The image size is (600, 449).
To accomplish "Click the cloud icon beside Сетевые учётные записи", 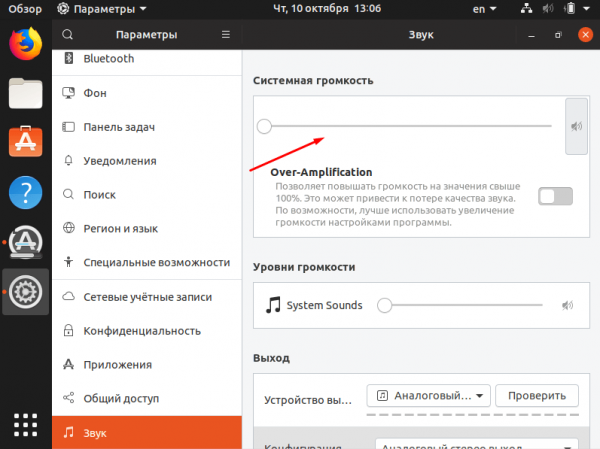I will pos(68,296).
